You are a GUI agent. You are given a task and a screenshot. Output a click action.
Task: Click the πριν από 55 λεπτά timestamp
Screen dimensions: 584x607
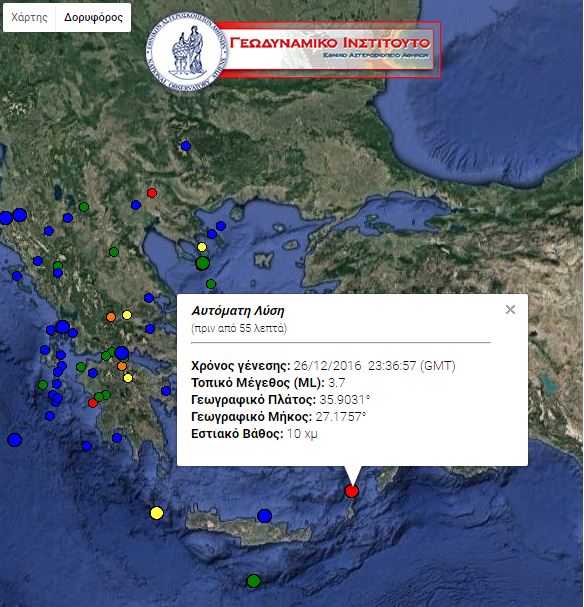pos(239,329)
